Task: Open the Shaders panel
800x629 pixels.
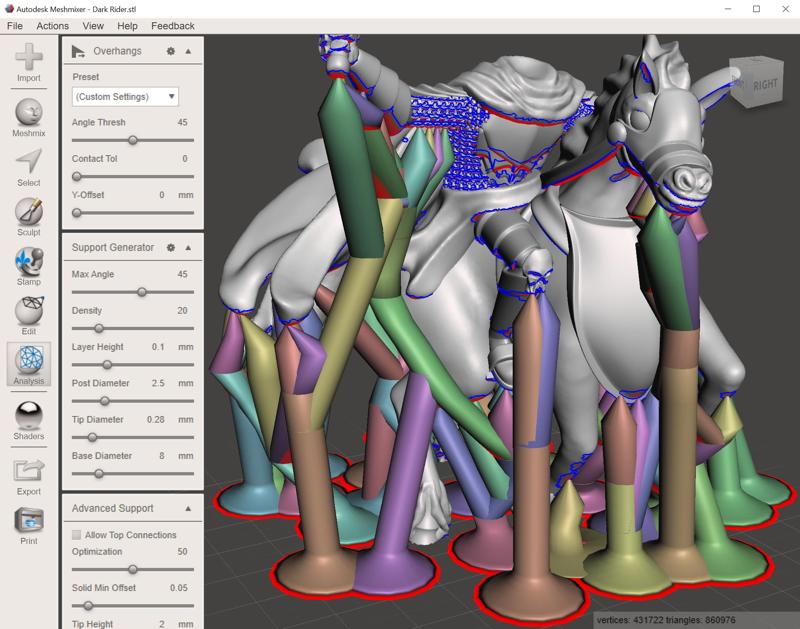Action: [x=28, y=416]
